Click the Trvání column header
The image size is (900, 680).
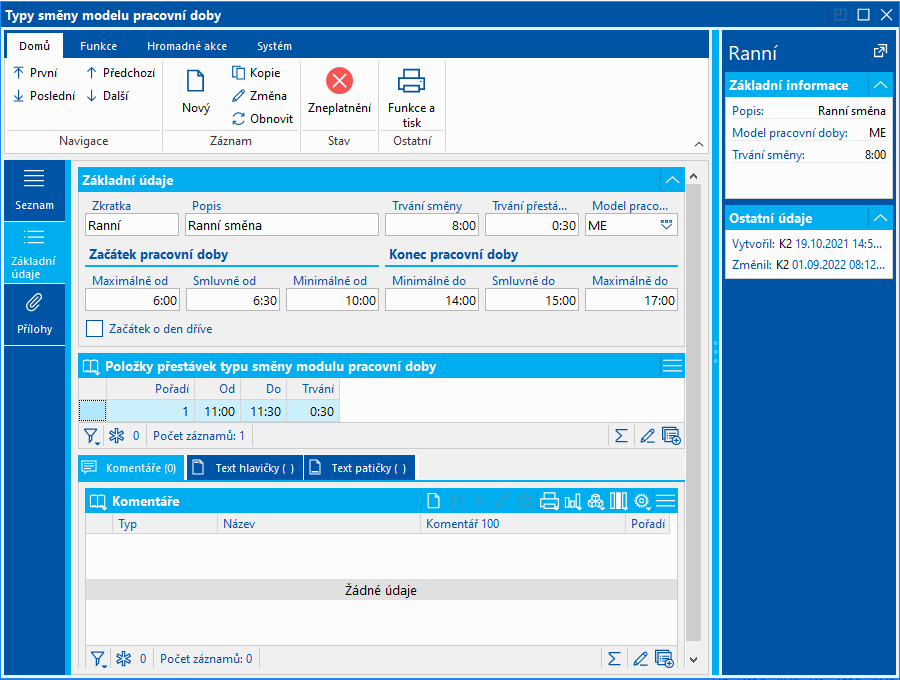[313, 388]
